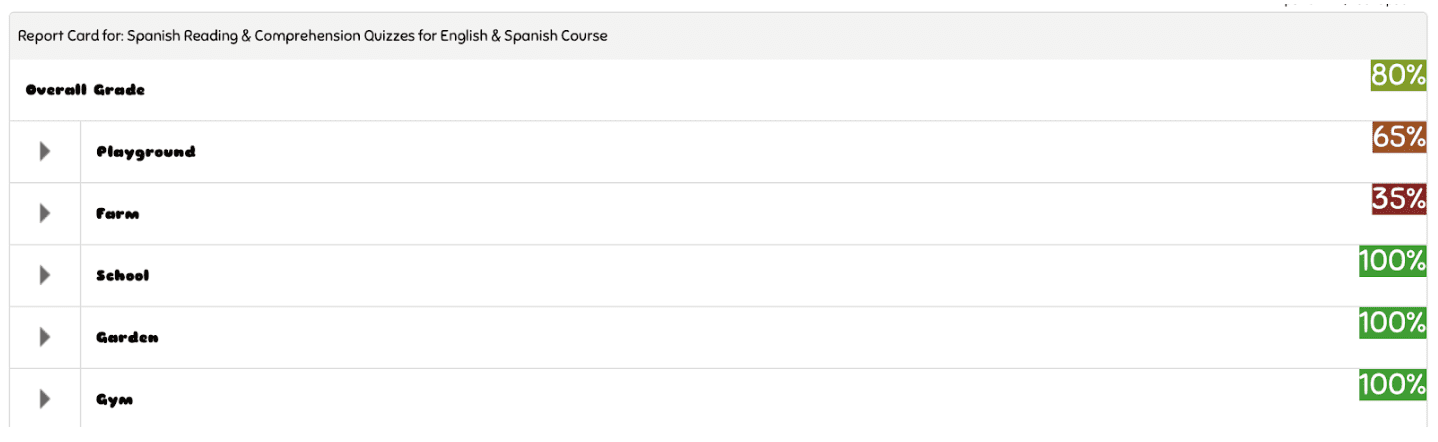This screenshot has width=1438, height=442.
Task: Click the brown 65% Playground score
Action: pos(1399,137)
